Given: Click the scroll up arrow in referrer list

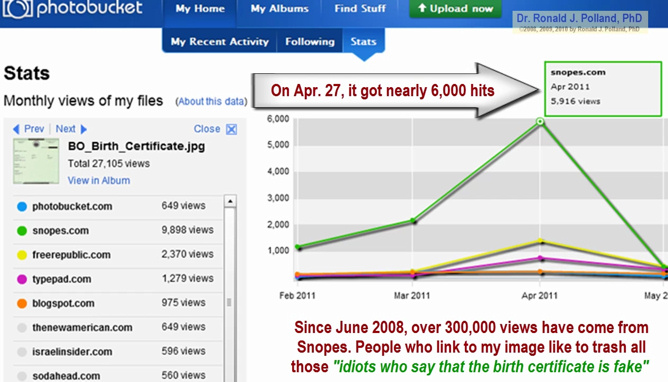Looking at the screenshot, I should pyautogui.click(x=230, y=201).
